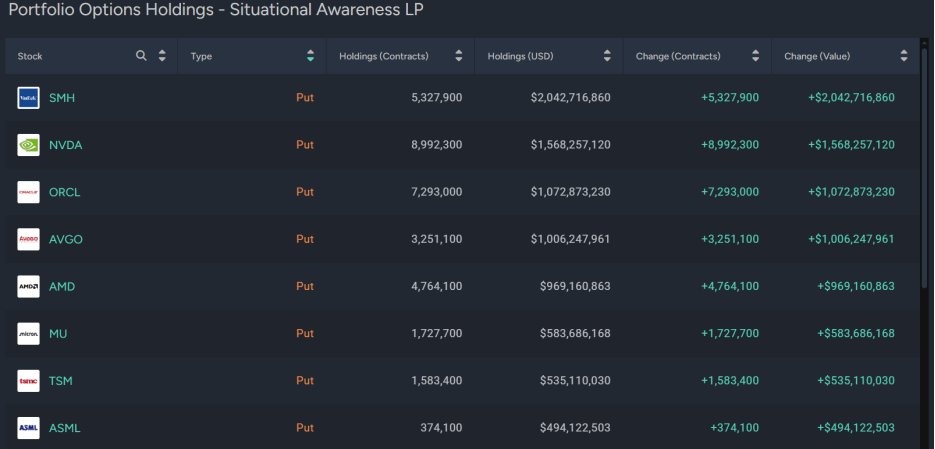Toggle the Type column sort arrows
Image resolution: width=935 pixels, height=449 pixels.
pos(310,56)
